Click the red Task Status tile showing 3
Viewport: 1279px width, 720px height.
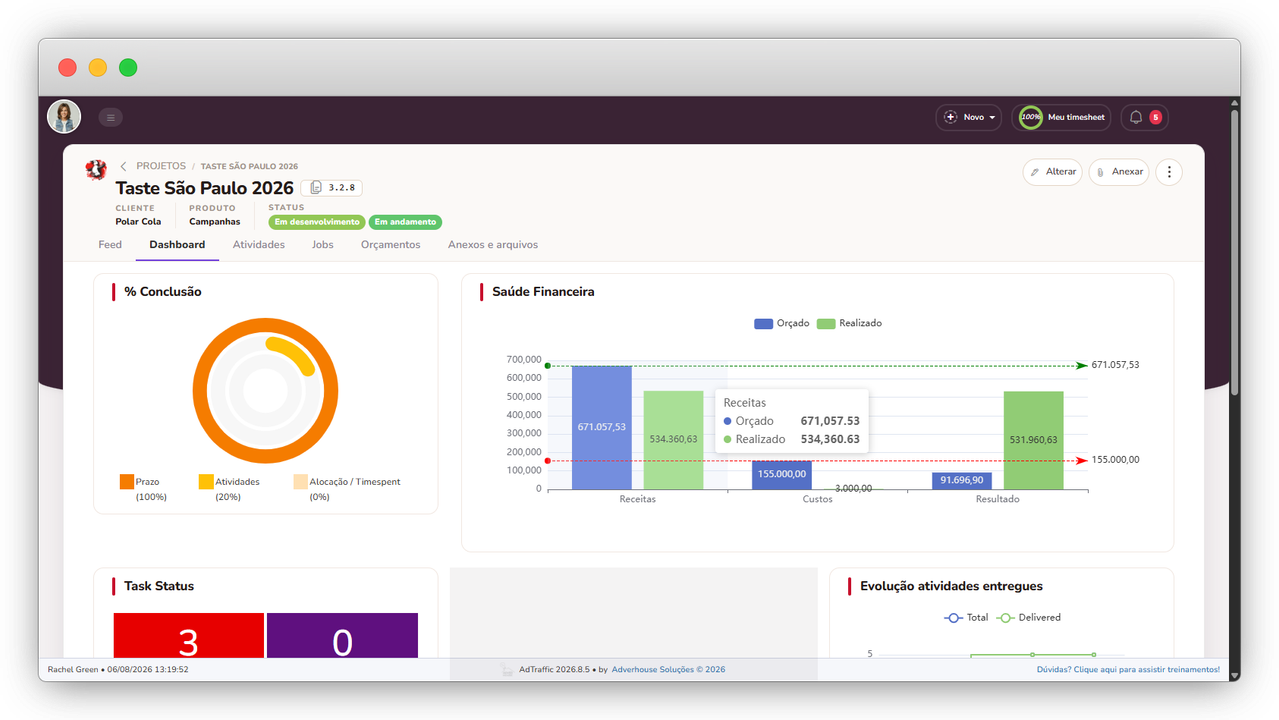tap(189, 636)
